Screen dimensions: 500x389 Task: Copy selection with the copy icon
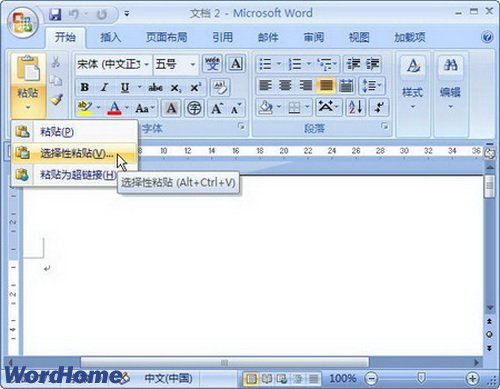56,81
